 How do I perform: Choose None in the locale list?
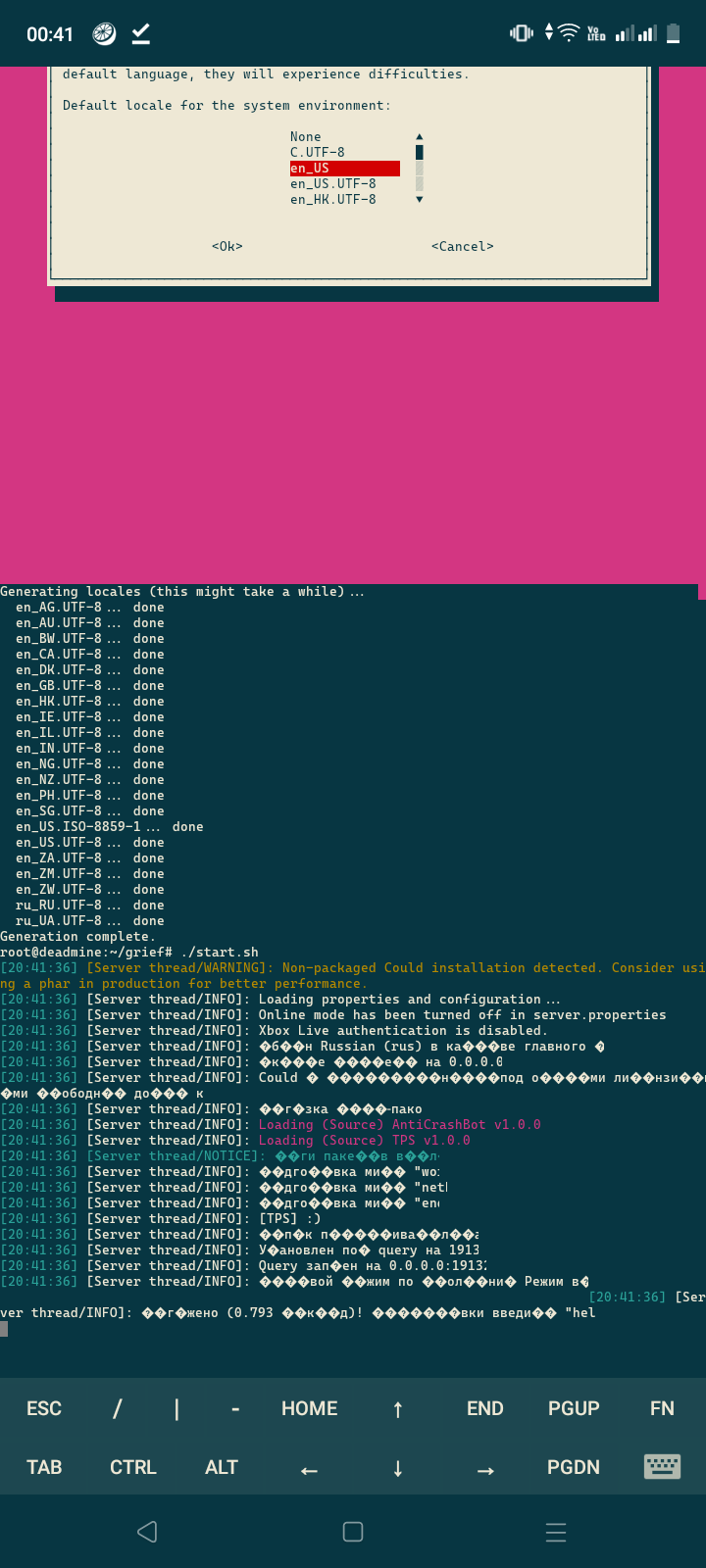coord(306,137)
